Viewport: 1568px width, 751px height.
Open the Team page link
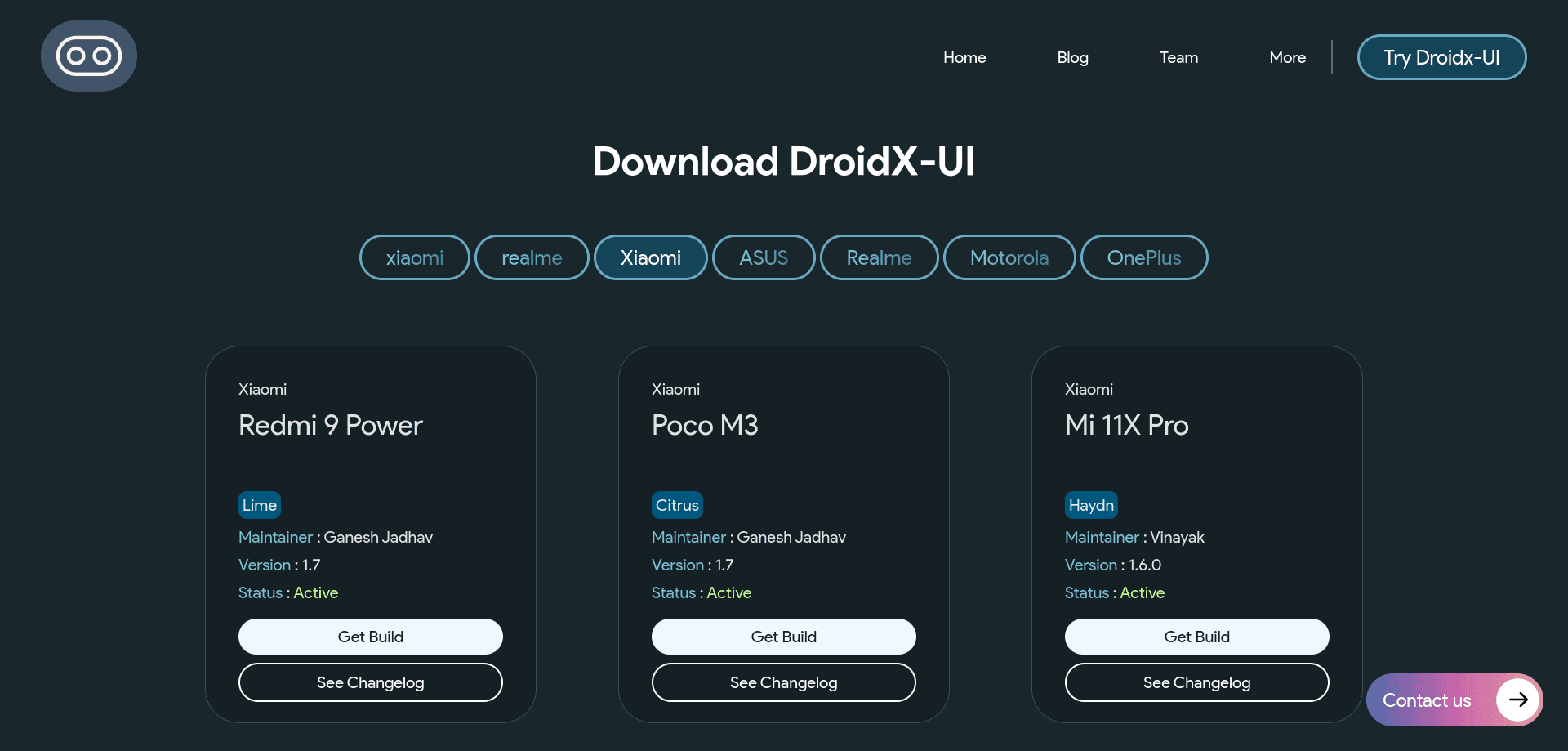1178,57
